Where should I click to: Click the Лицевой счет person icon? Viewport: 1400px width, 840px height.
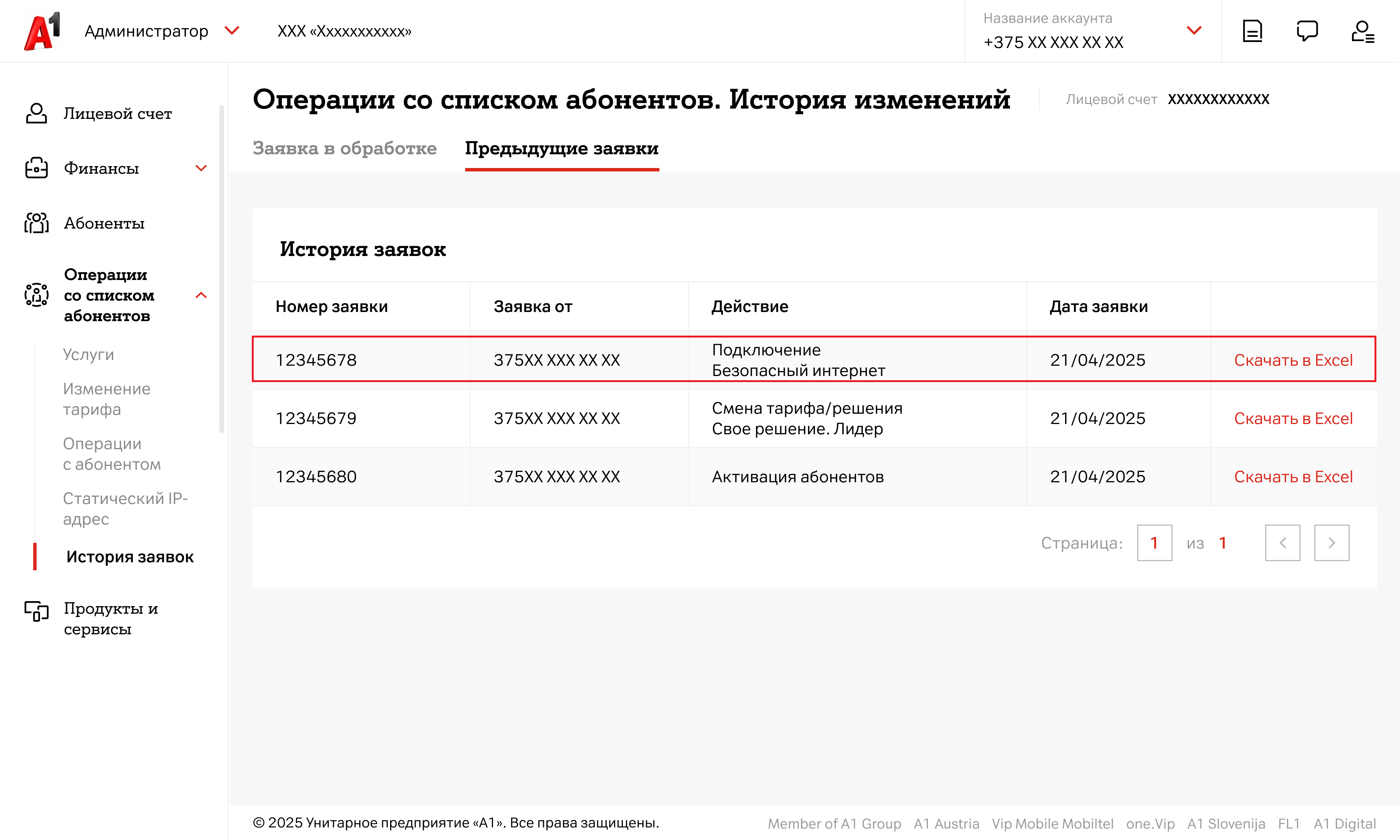coord(36,113)
